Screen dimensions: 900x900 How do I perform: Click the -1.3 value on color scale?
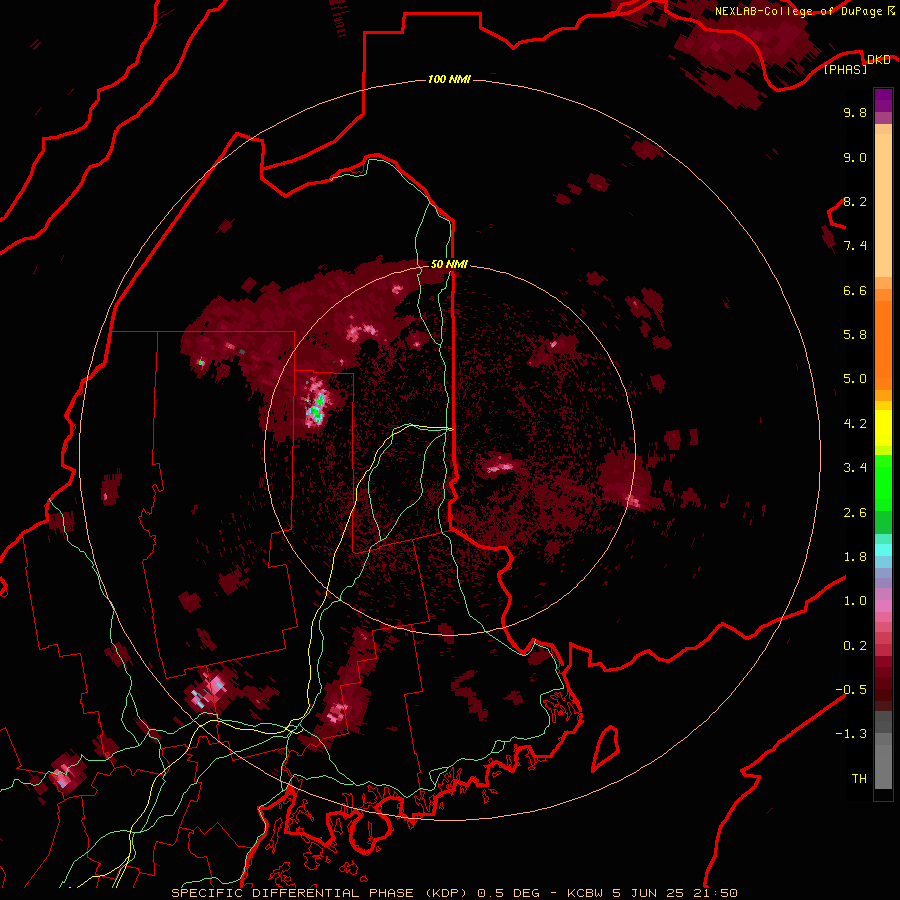tap(851, 734)
